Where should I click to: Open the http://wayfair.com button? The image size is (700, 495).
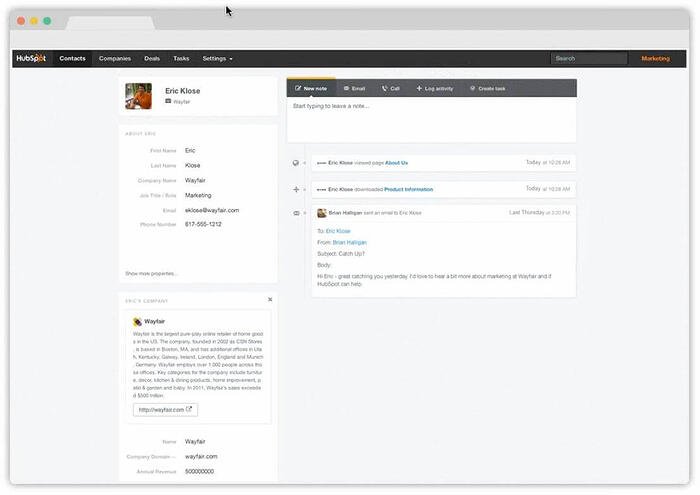[165, 409]
